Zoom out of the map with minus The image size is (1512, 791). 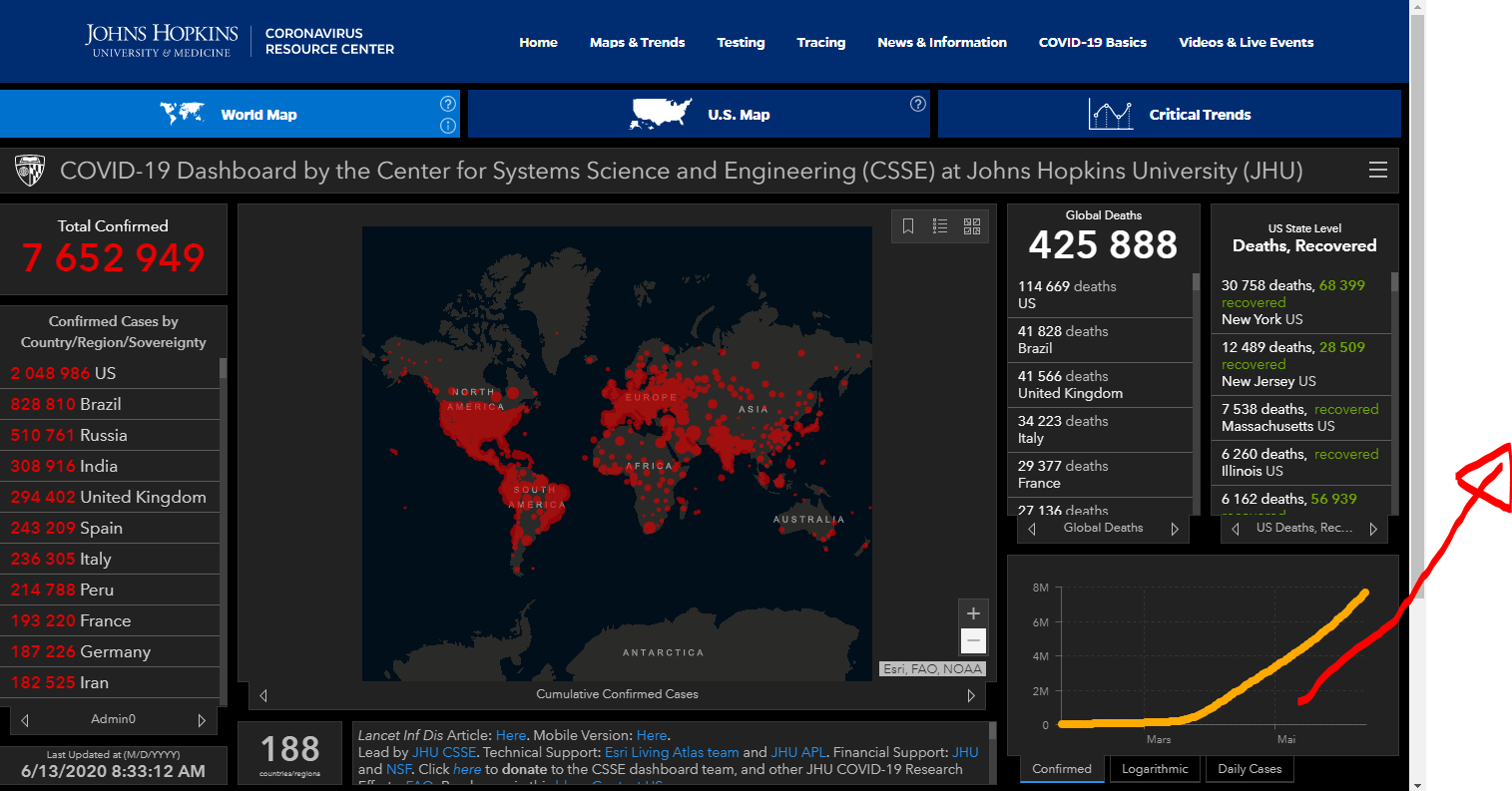pyautogui.click(x=974, y=640)
